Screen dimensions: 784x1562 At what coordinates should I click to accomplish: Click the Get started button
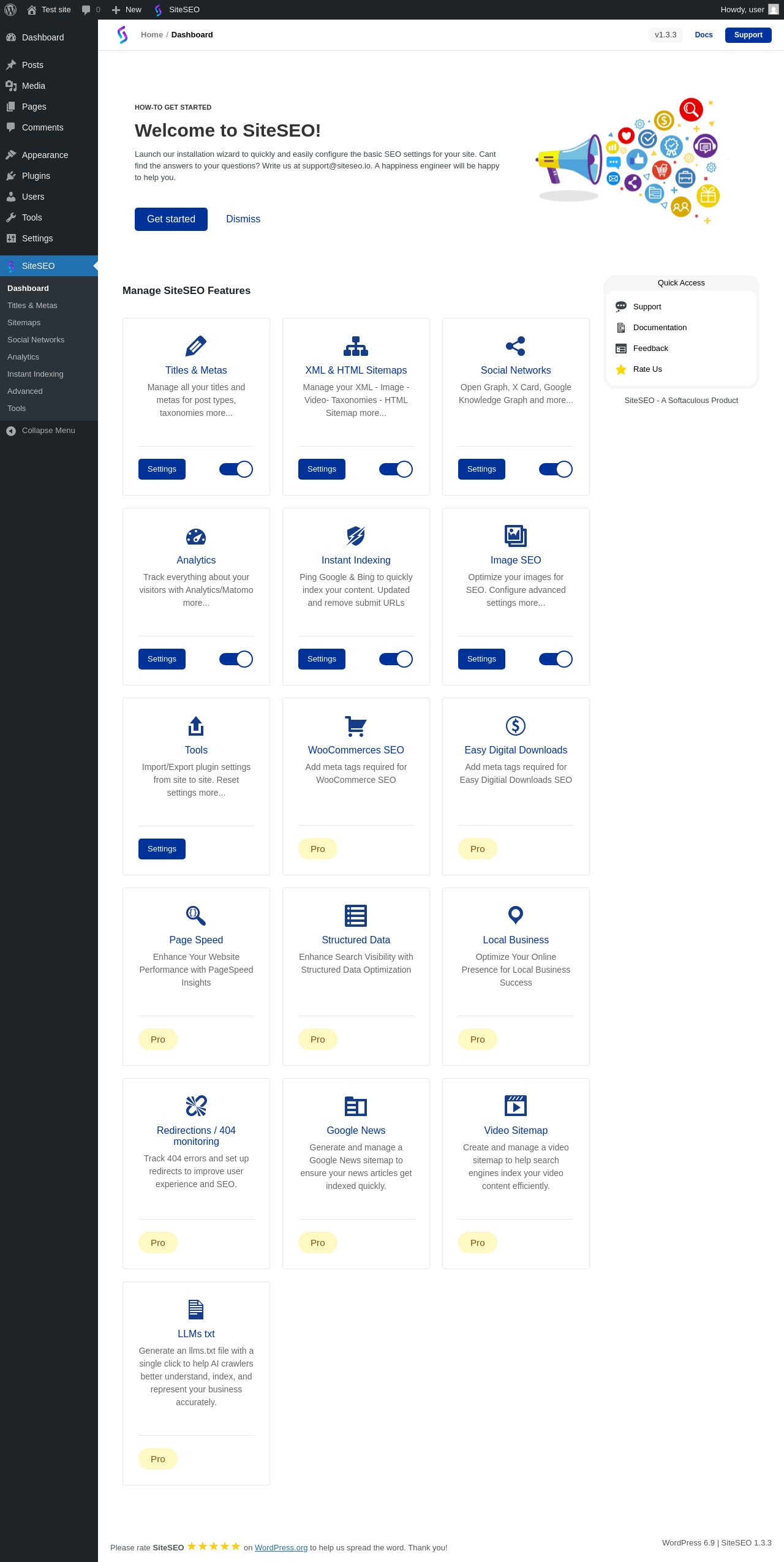171,219
